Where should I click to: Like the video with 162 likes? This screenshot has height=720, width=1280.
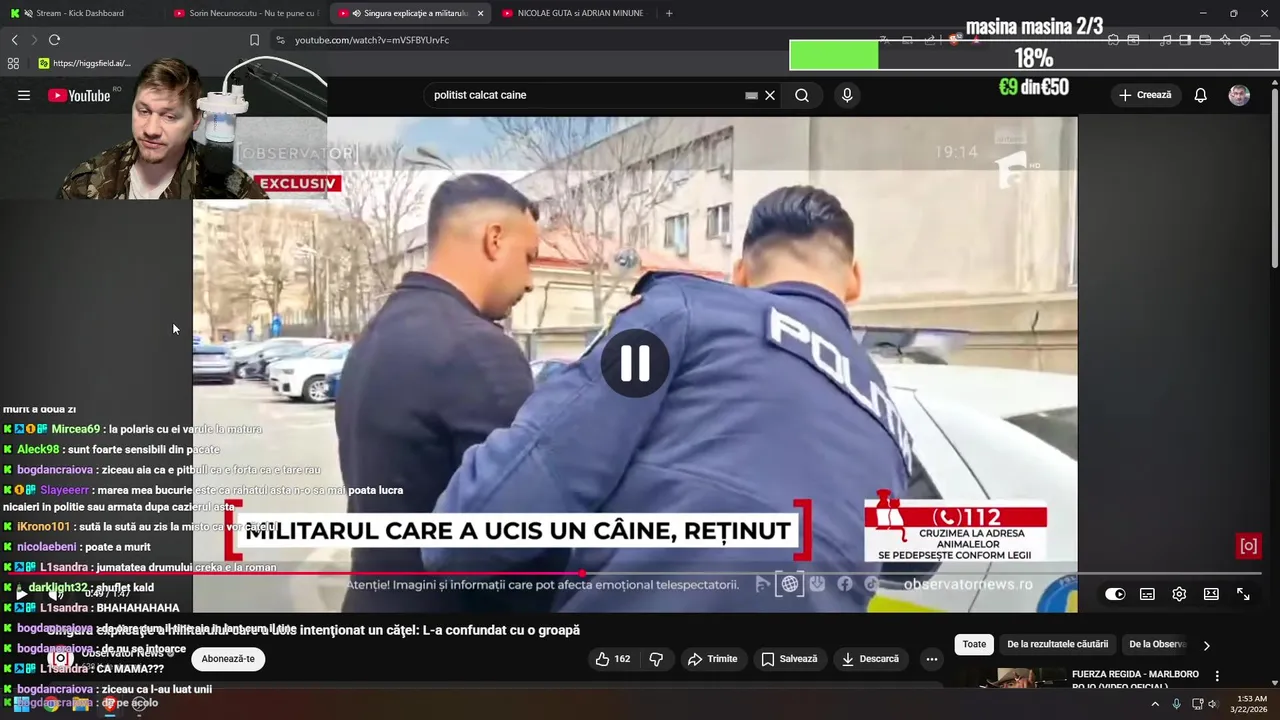[612, 659]
